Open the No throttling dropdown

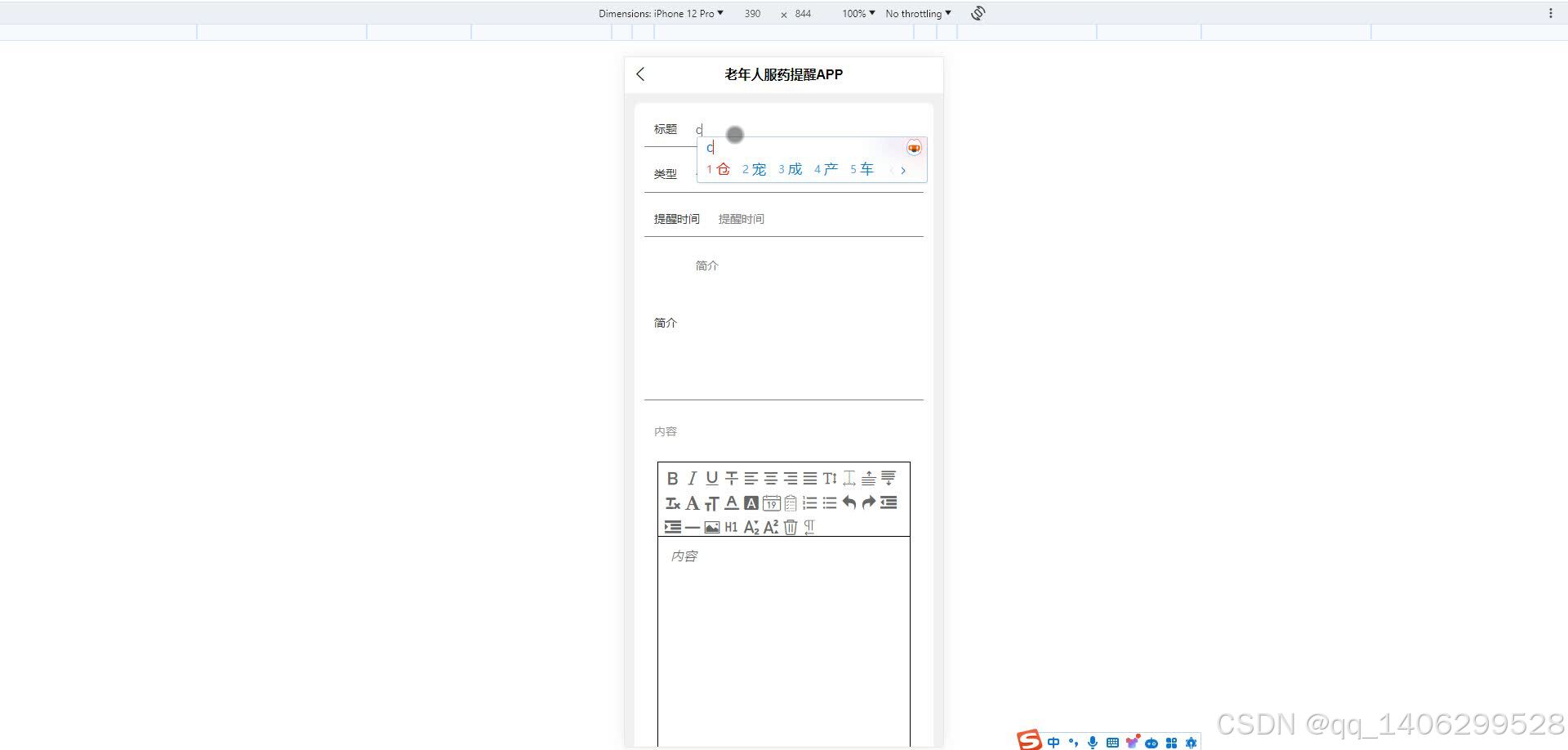tap(918, 14)
